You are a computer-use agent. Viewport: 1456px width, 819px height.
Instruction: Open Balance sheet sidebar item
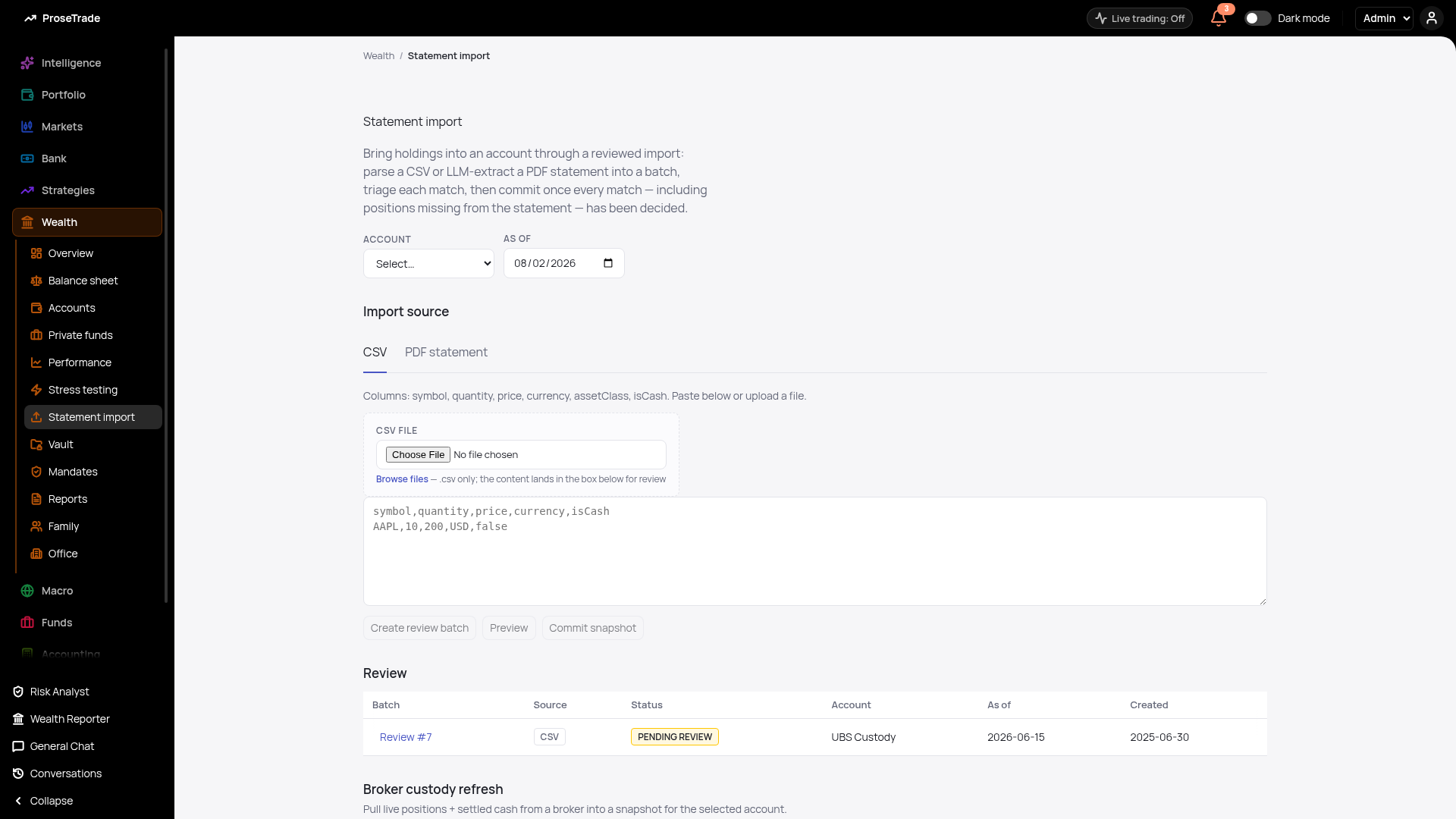coord(93,281)
